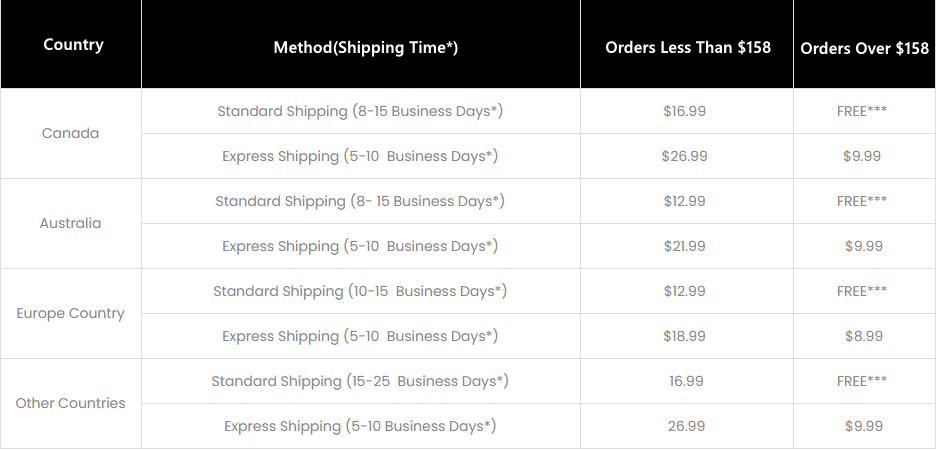Click the $21.99 Australia express price
937x450 pixels.
pyautogui.click(x=684, y=246)
